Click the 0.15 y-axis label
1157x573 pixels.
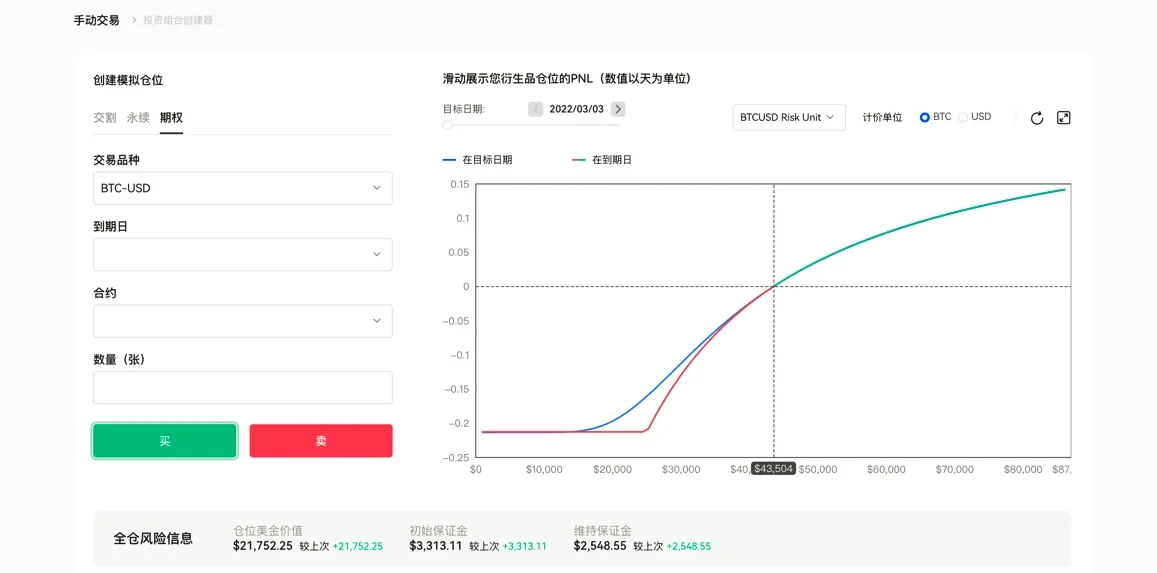pos(460,184)
